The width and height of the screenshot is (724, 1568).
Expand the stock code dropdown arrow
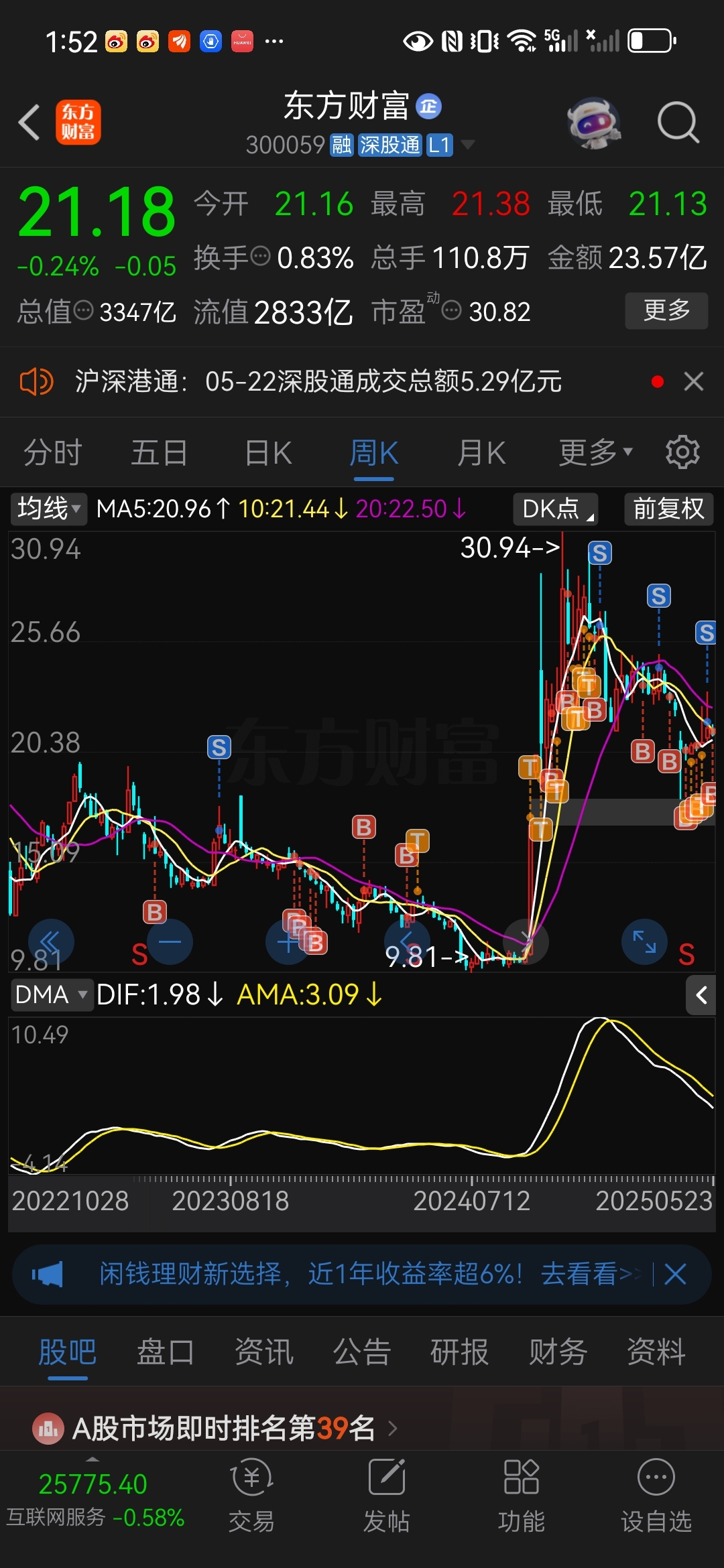pos(467,144)
